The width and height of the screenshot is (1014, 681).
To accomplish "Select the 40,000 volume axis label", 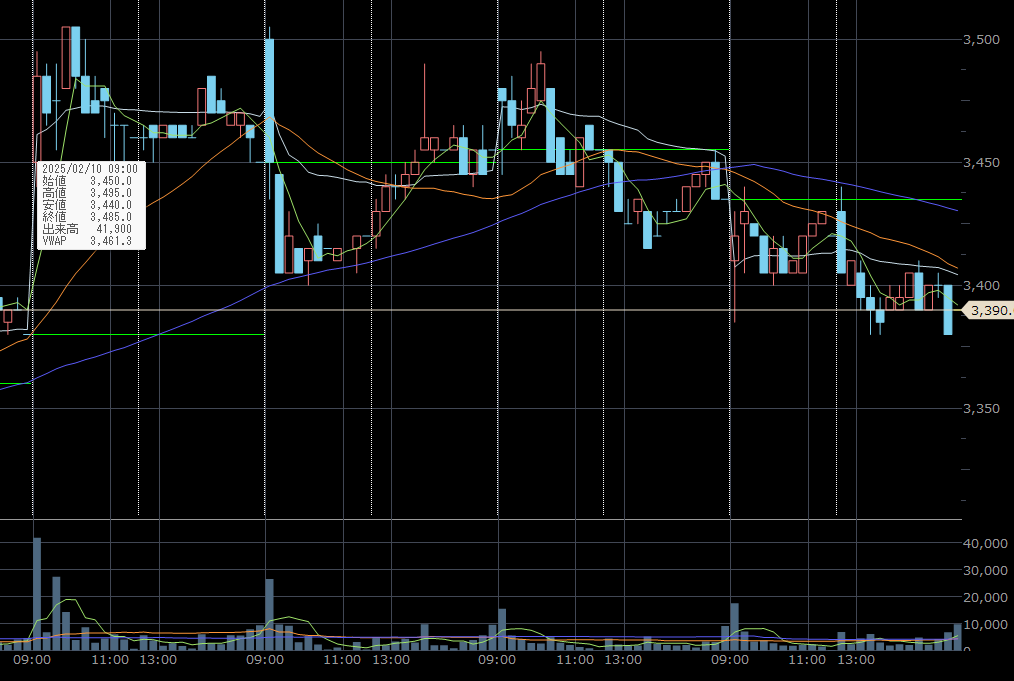I will 985,543.
